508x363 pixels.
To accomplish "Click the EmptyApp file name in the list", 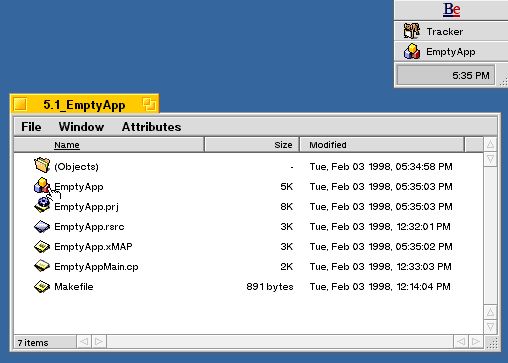I will pyautogui.click(x=79, y=187).
